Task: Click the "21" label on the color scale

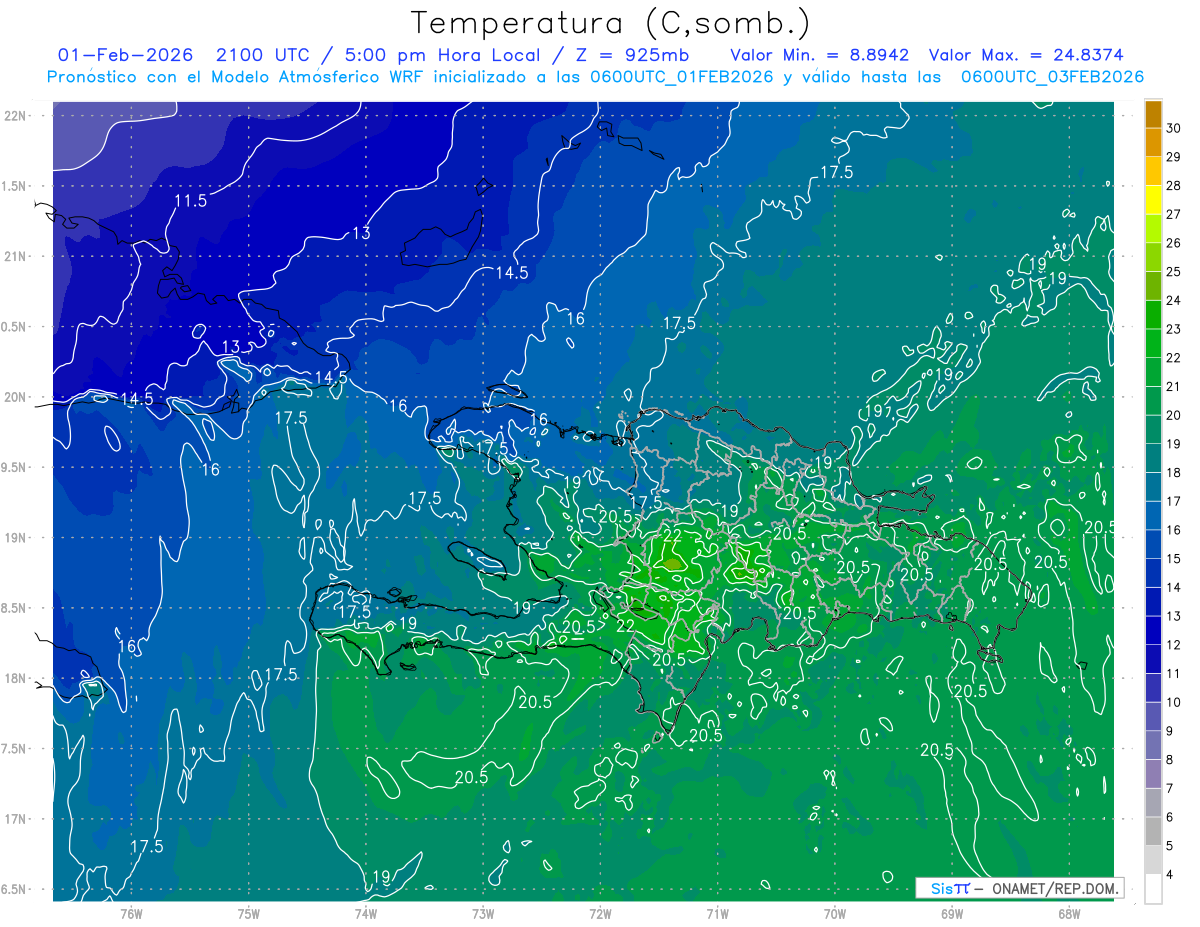Action: pyautogui.click(x=1174, y=387)
